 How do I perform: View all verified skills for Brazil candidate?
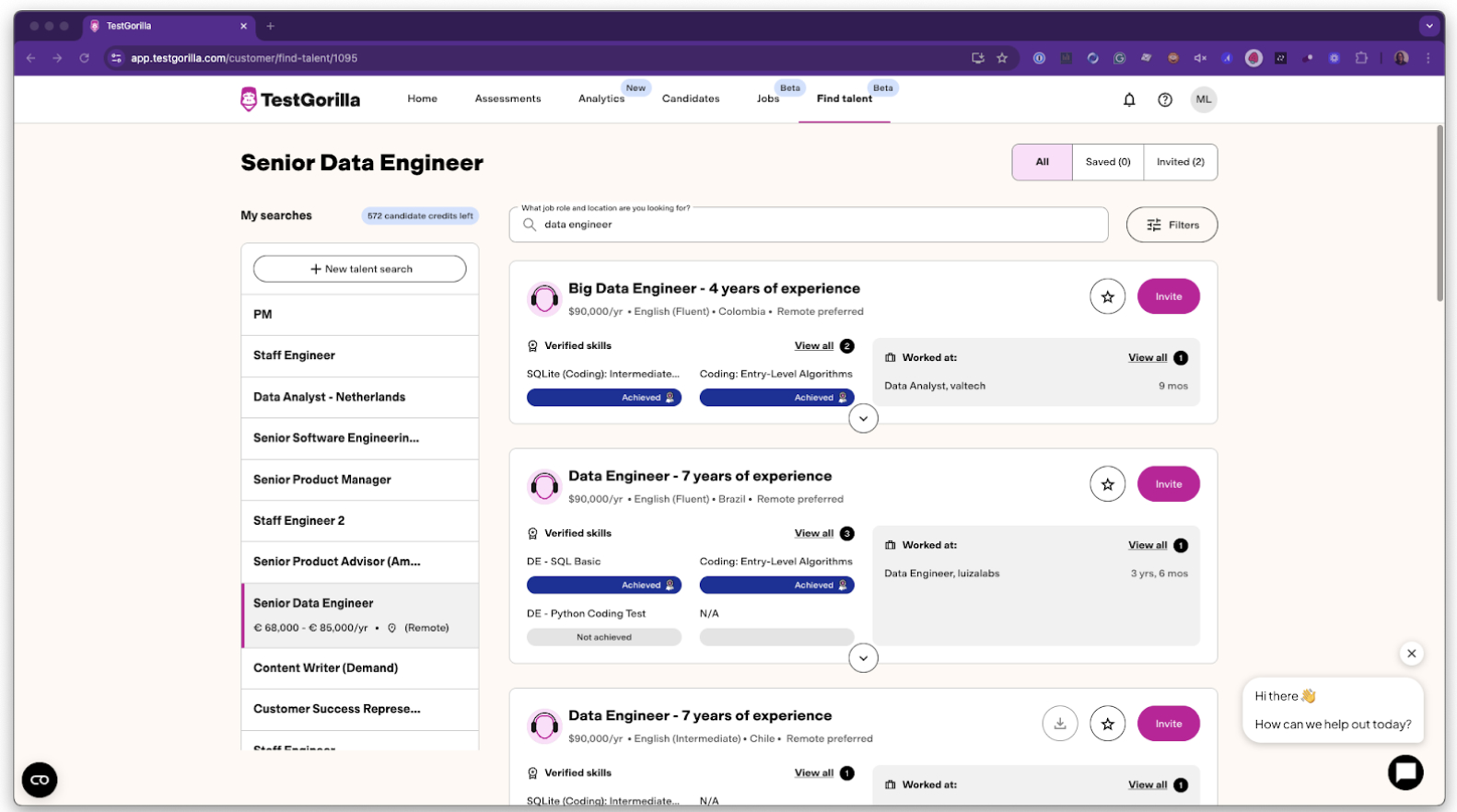pos(814,534)
